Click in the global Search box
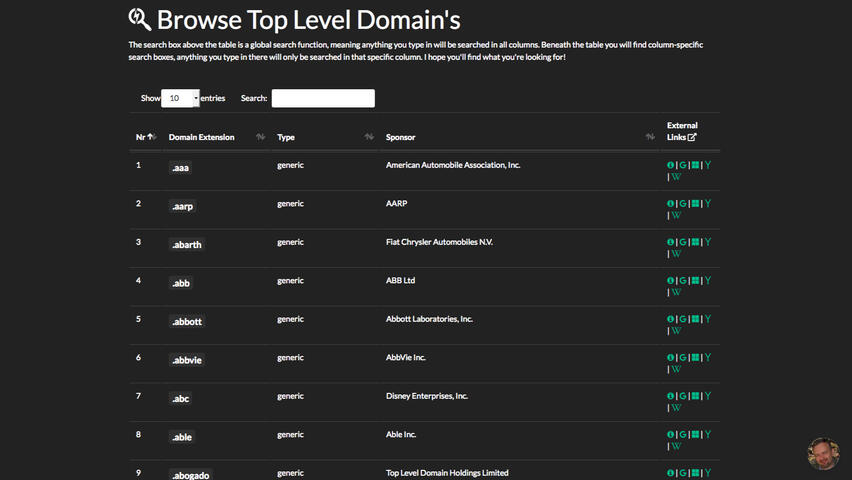 tap(323, 98)
